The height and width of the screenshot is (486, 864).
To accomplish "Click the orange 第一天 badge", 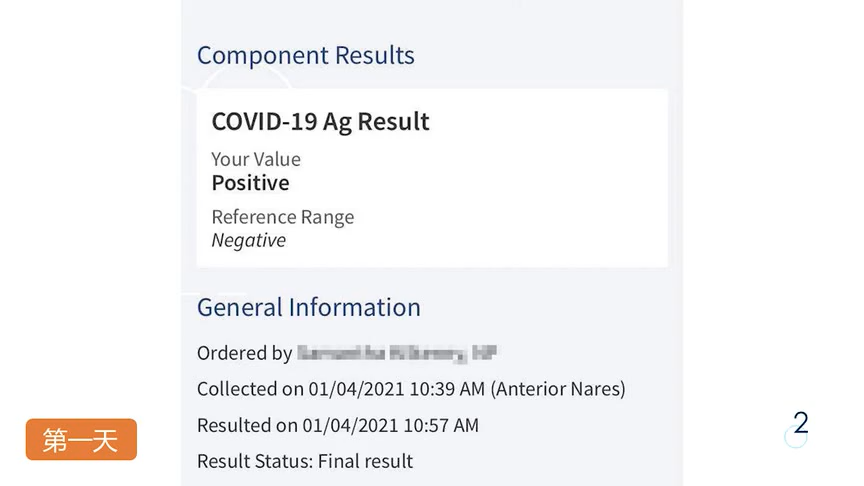I will pos(81,440).
